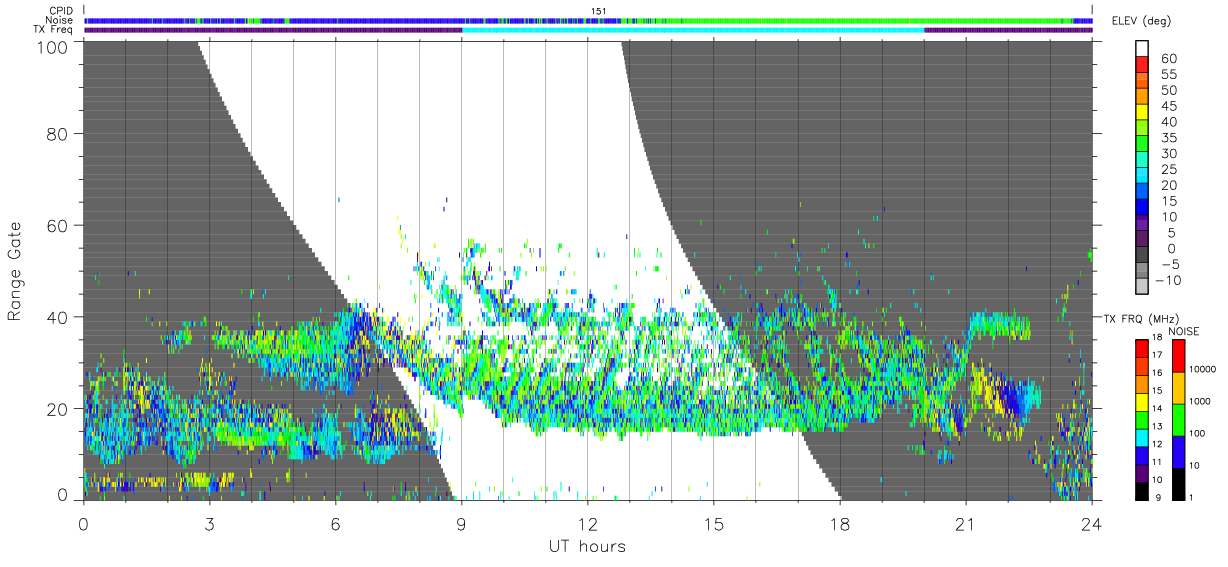Click the red swatch on NOISE legend
Image resolution: width=1228 pixels, height=567 pixels.
[x=1178, y=354]
